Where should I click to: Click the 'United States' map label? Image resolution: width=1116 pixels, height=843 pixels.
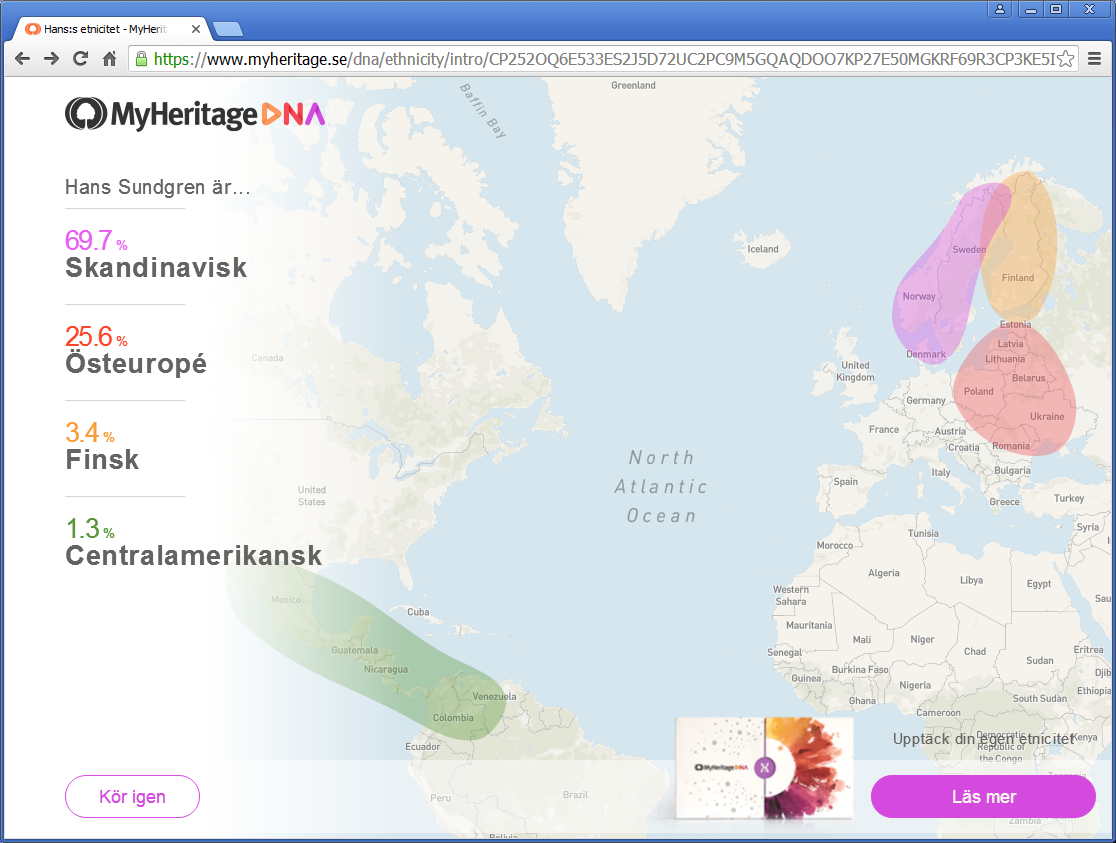(312, 496)
